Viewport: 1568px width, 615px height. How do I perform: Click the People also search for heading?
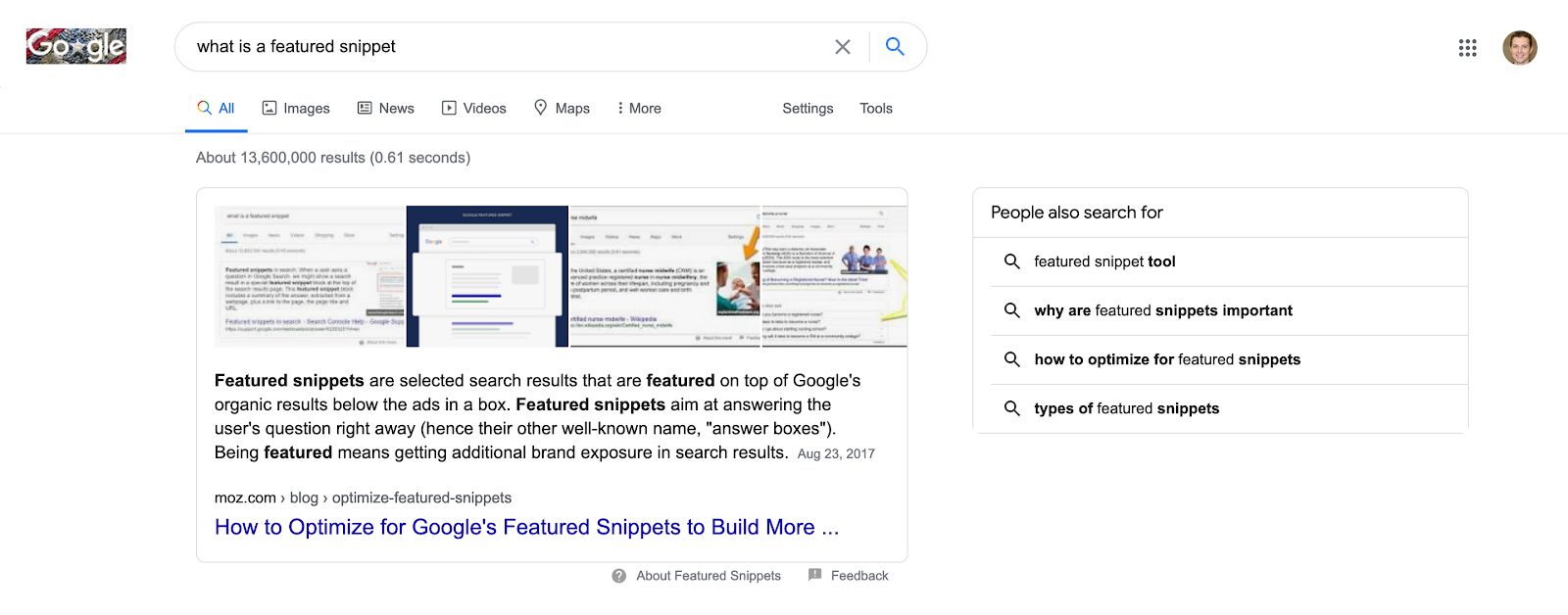click(x=1077, y=213)
